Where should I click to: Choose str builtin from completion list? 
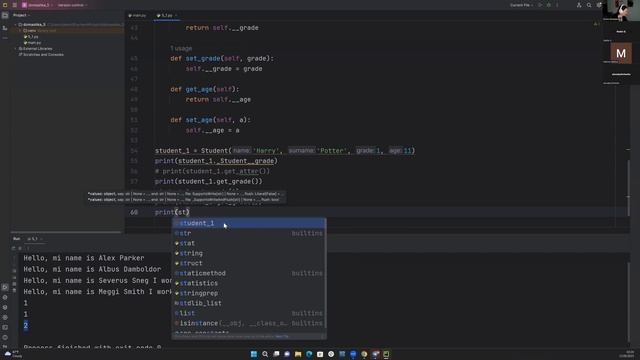click(249, 233)
